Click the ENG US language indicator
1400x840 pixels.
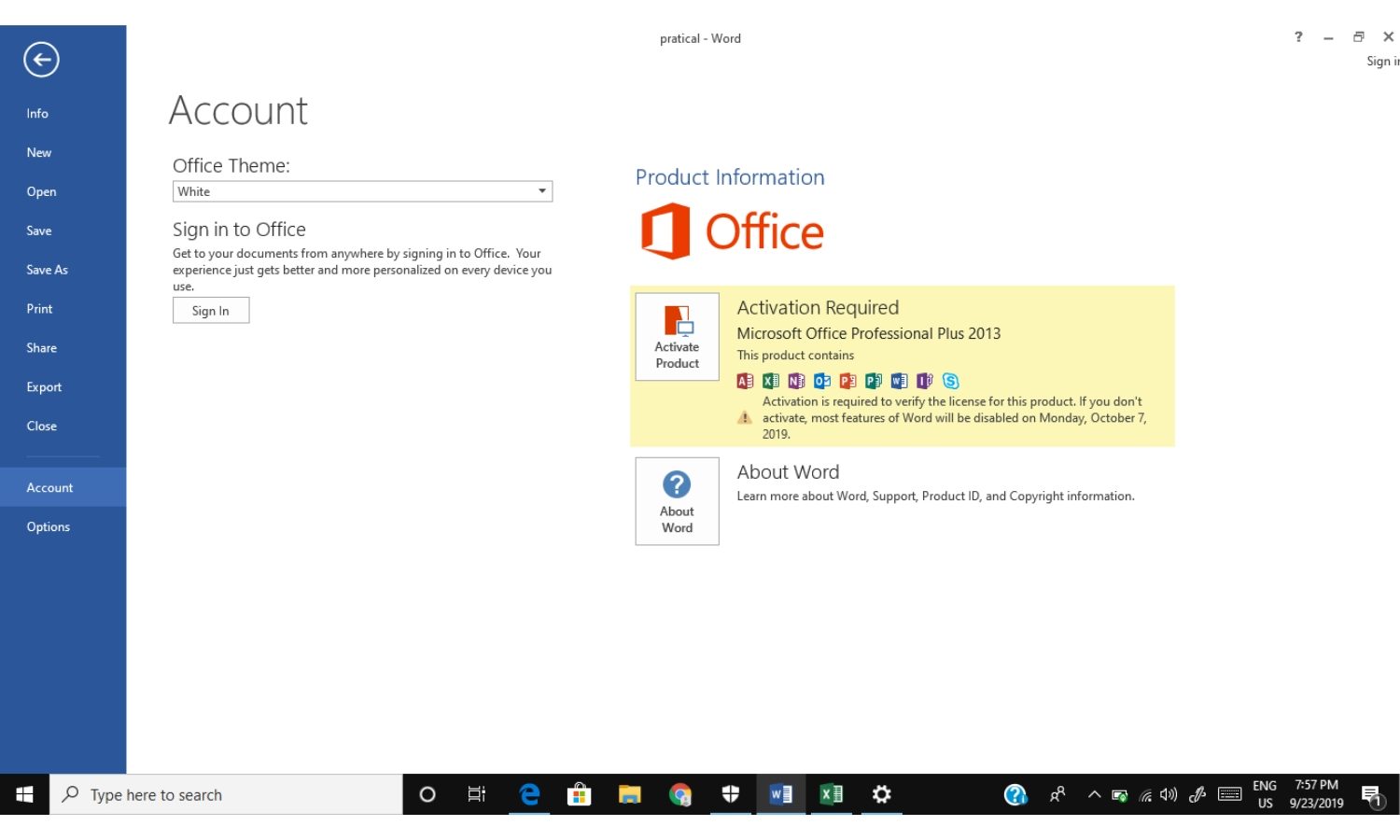(1265, 794)
